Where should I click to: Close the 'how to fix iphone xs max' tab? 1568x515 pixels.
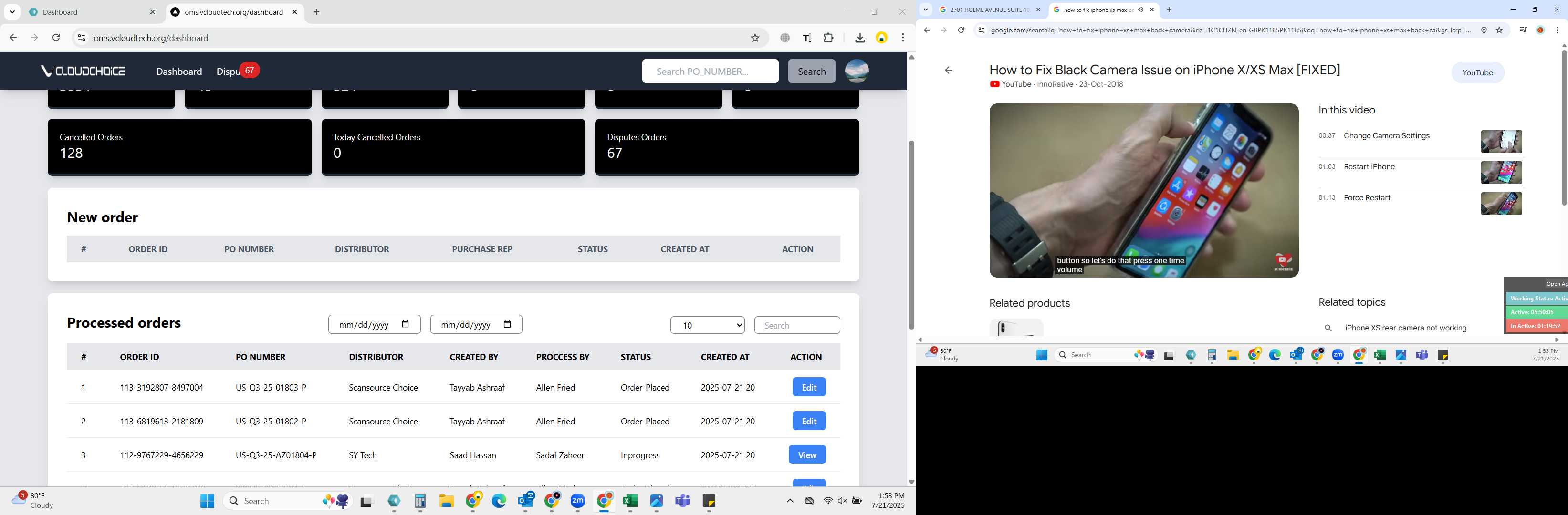pyautogui.click(x=1151, y=10)
